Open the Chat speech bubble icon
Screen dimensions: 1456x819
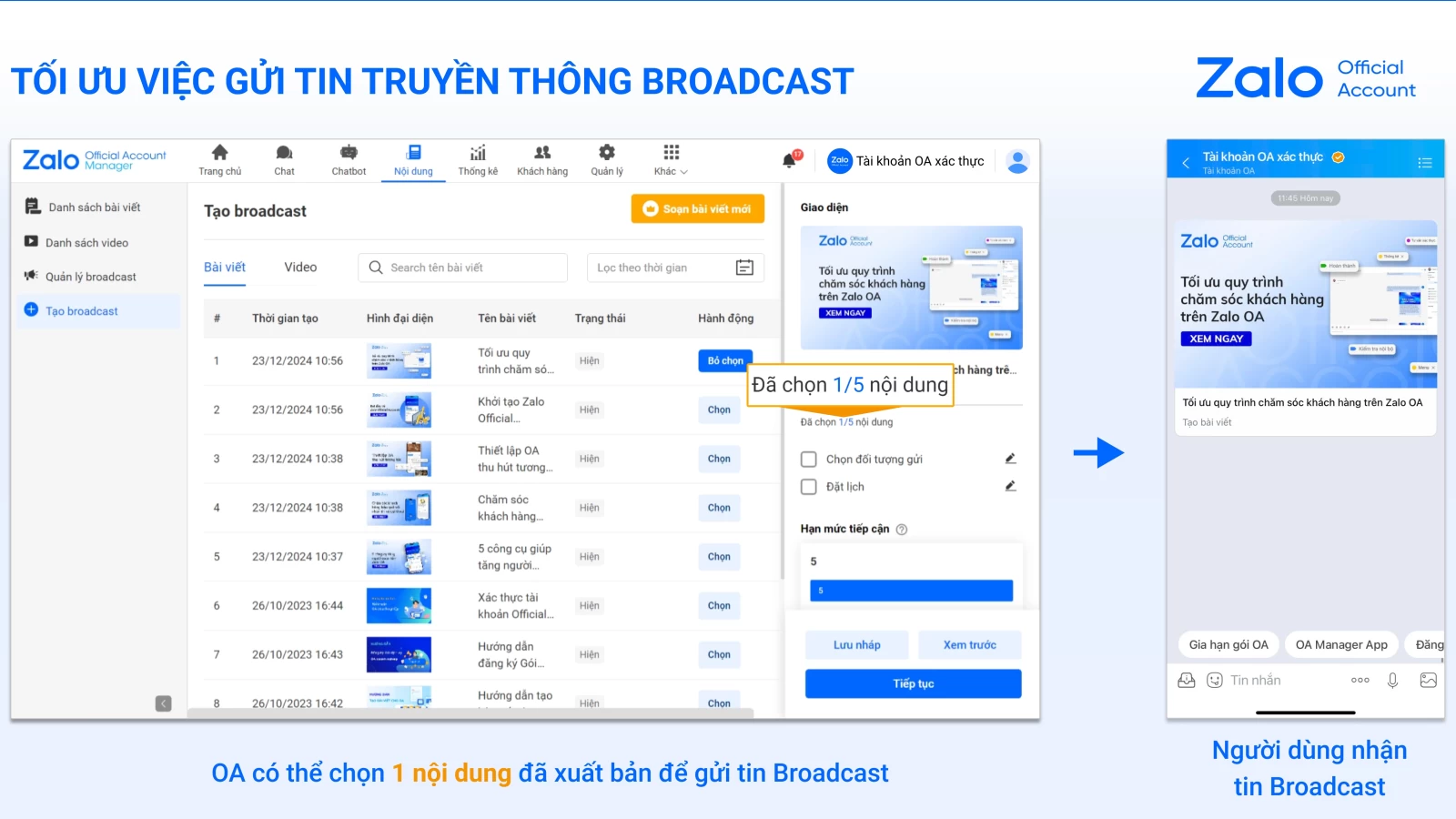tap(284, 153)
